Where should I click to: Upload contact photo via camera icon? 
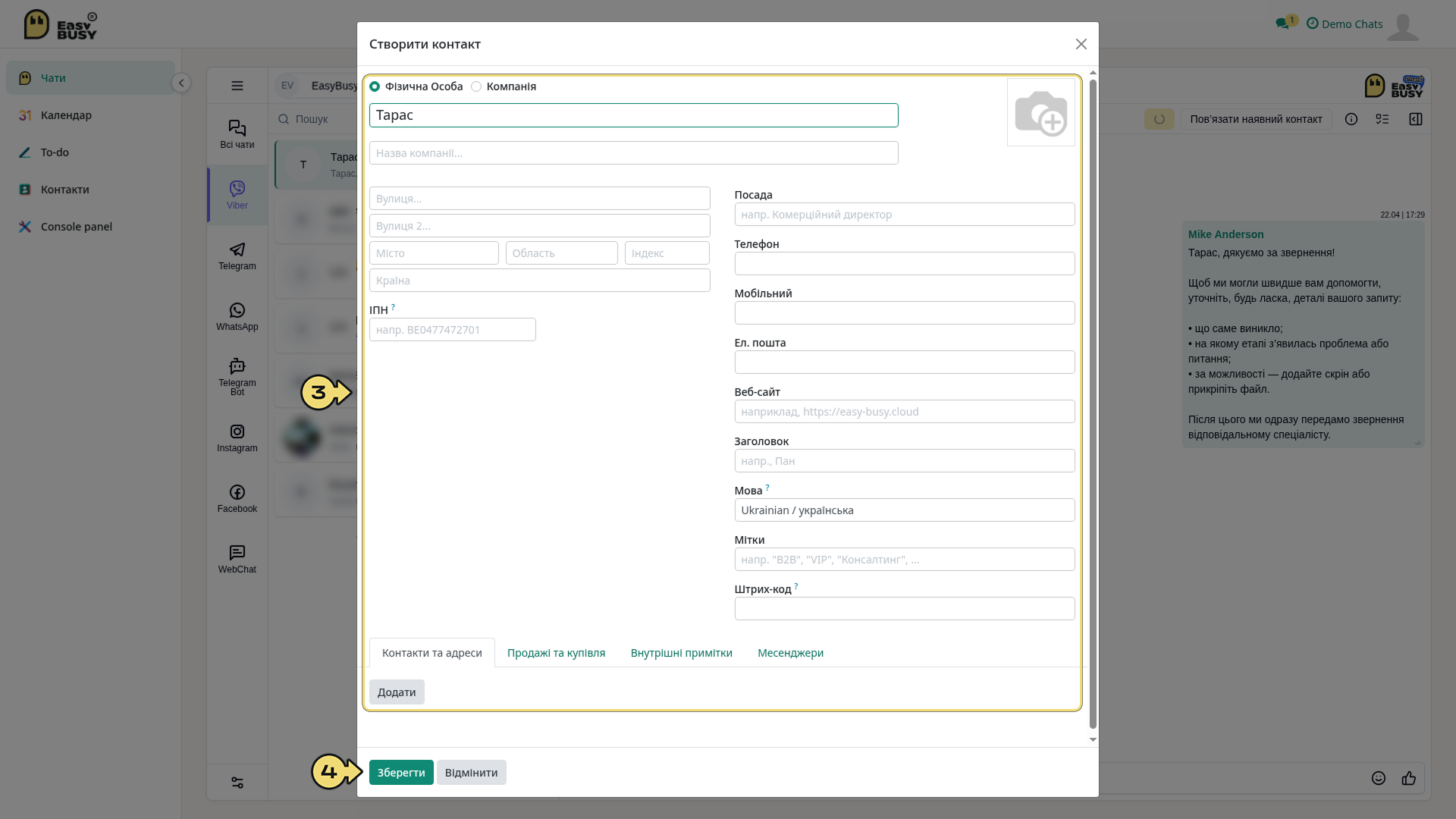coord(1040,112)
